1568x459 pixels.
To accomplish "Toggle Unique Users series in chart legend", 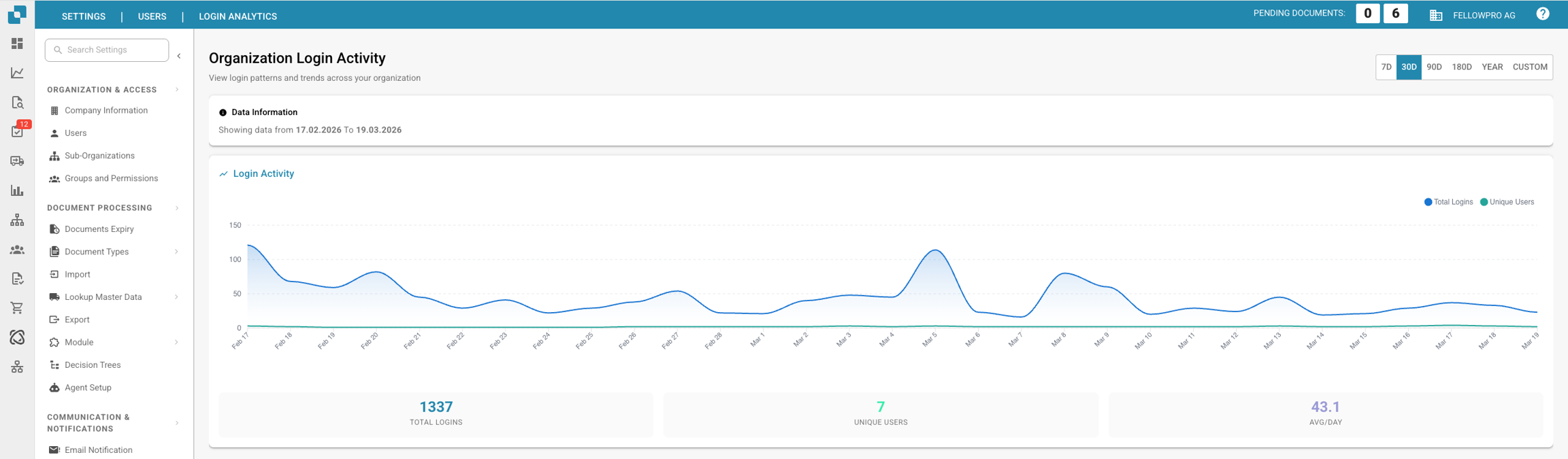I will [1507, 202].
